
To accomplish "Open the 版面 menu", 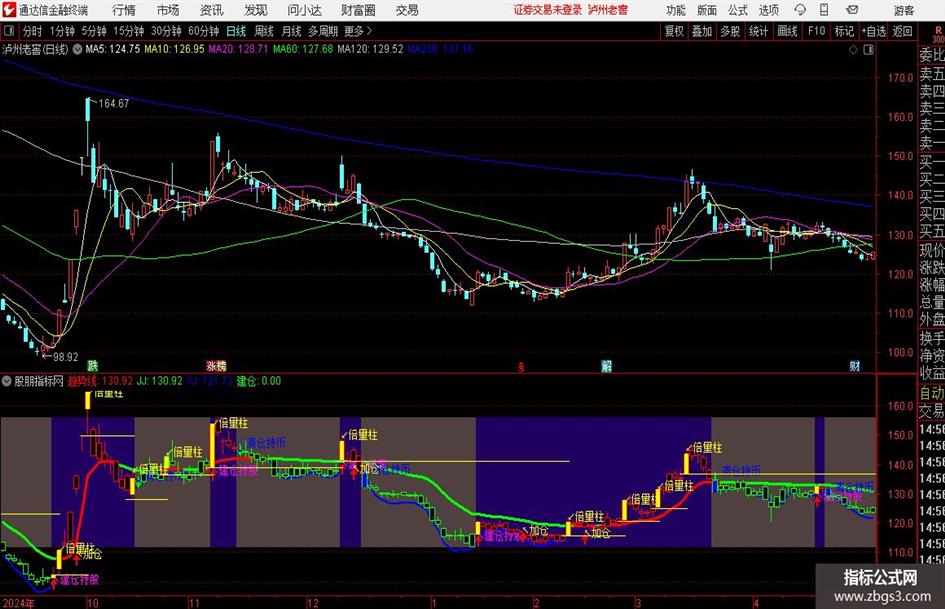I will click(x=706, y=10).
